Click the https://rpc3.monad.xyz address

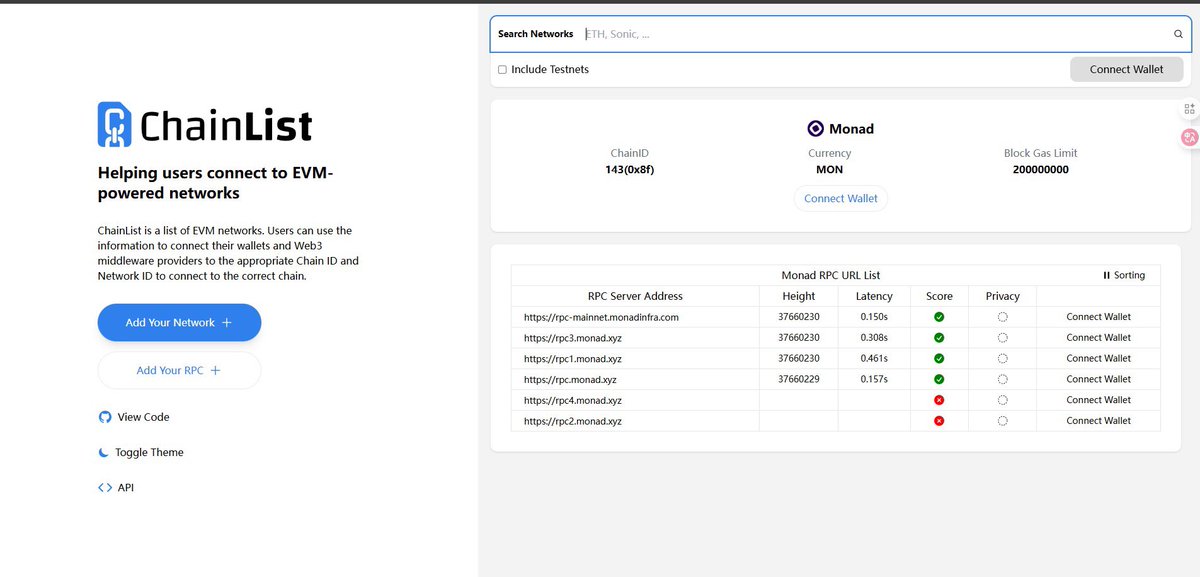click(573, 338)
